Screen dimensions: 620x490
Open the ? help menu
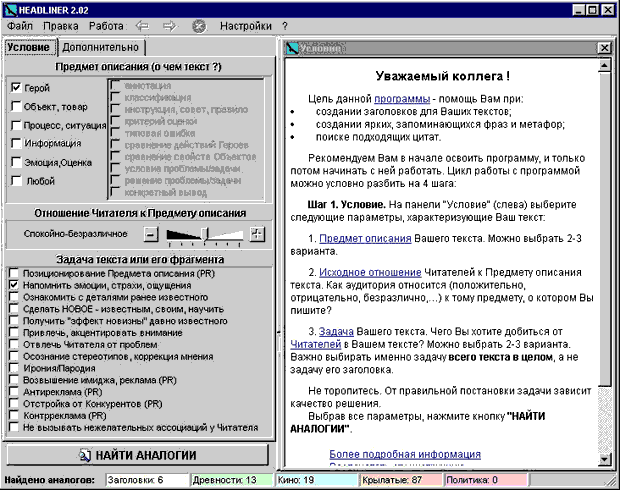click(285, 26)
